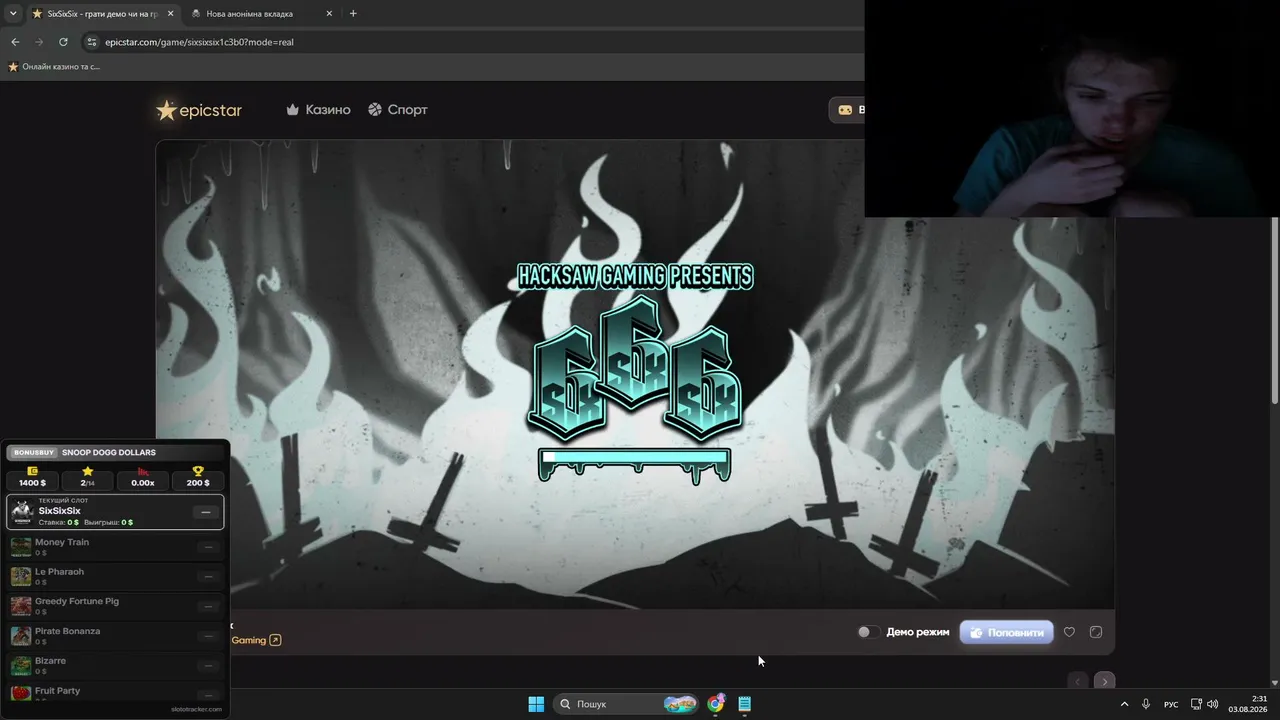Open the volume tray icon
Image resolution: width=1280 pixels, height=720 pixels.
pos(1213,704)
